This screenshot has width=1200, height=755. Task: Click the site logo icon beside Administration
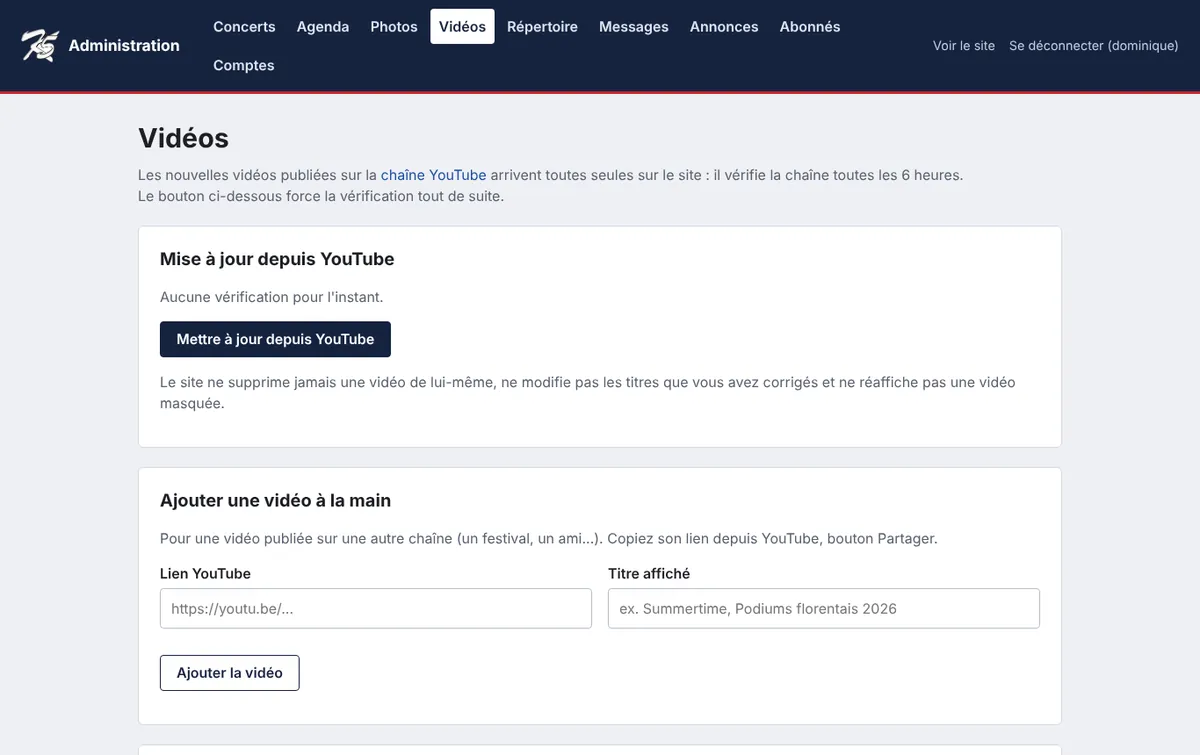[40, 45]
